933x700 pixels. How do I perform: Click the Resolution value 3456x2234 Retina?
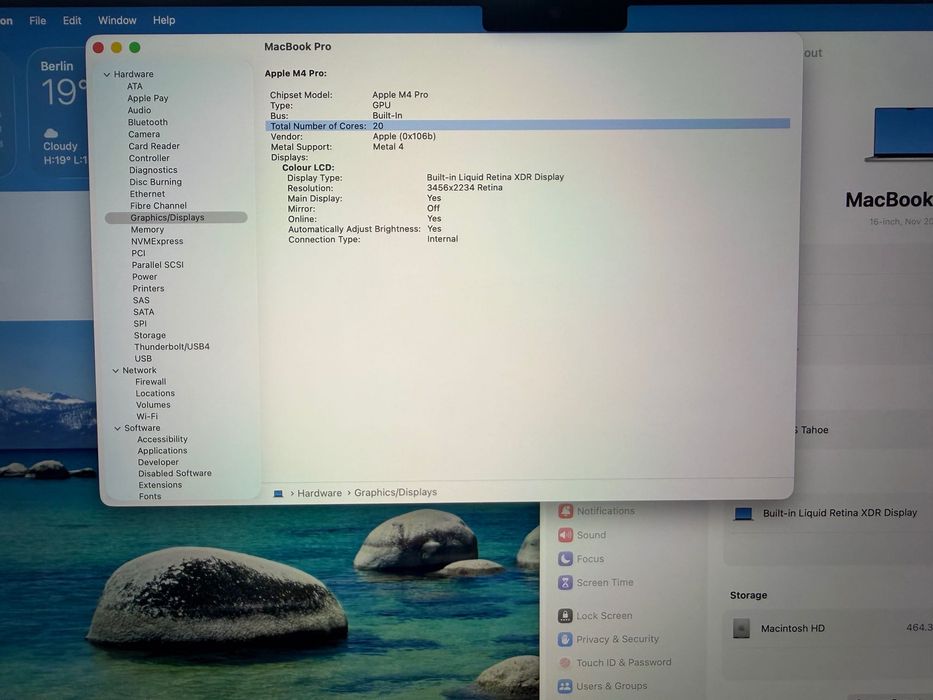465,188
